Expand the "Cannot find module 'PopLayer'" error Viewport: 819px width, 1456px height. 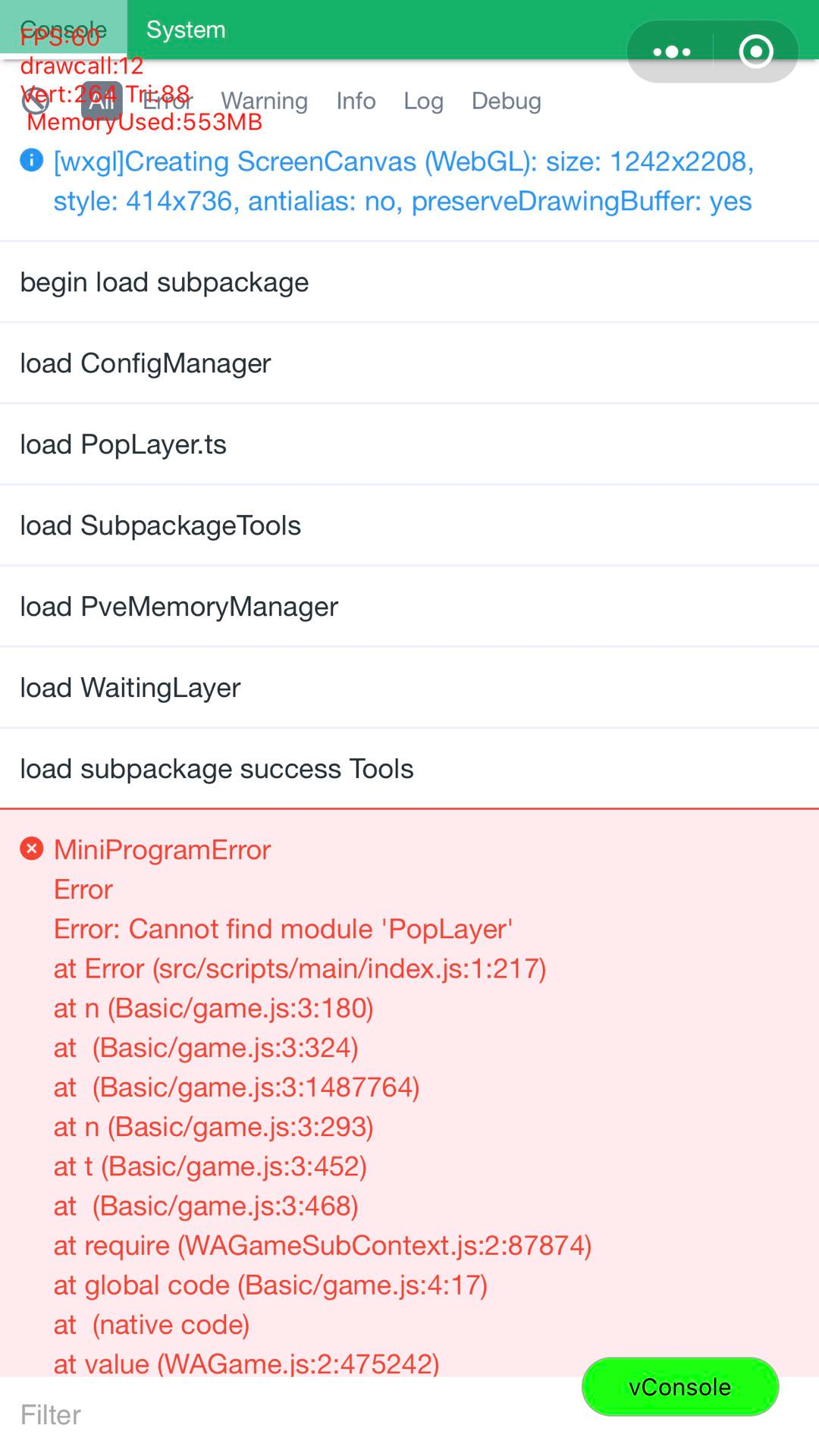pyautogui.click(x=283, y=929)
